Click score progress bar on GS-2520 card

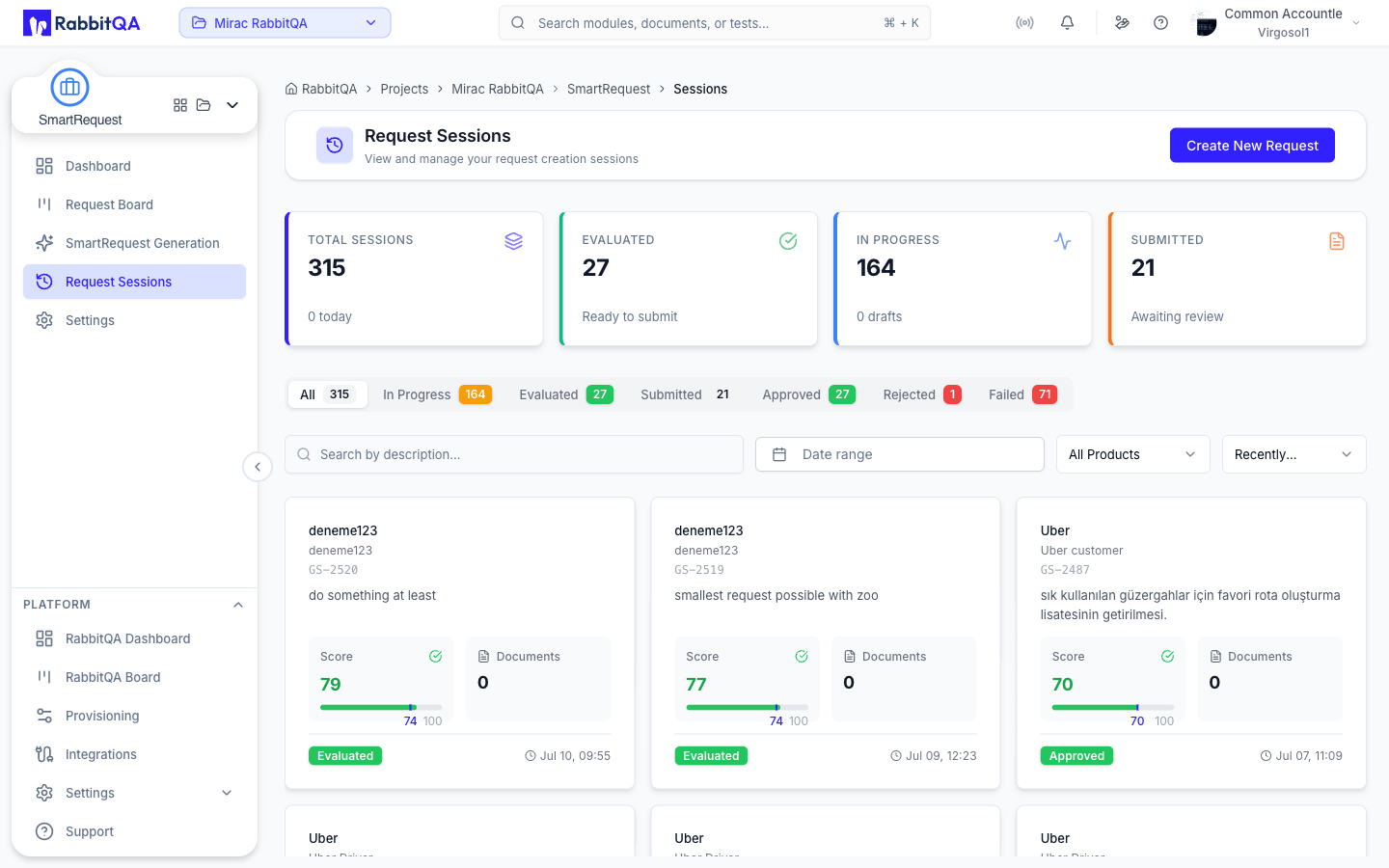381,708
